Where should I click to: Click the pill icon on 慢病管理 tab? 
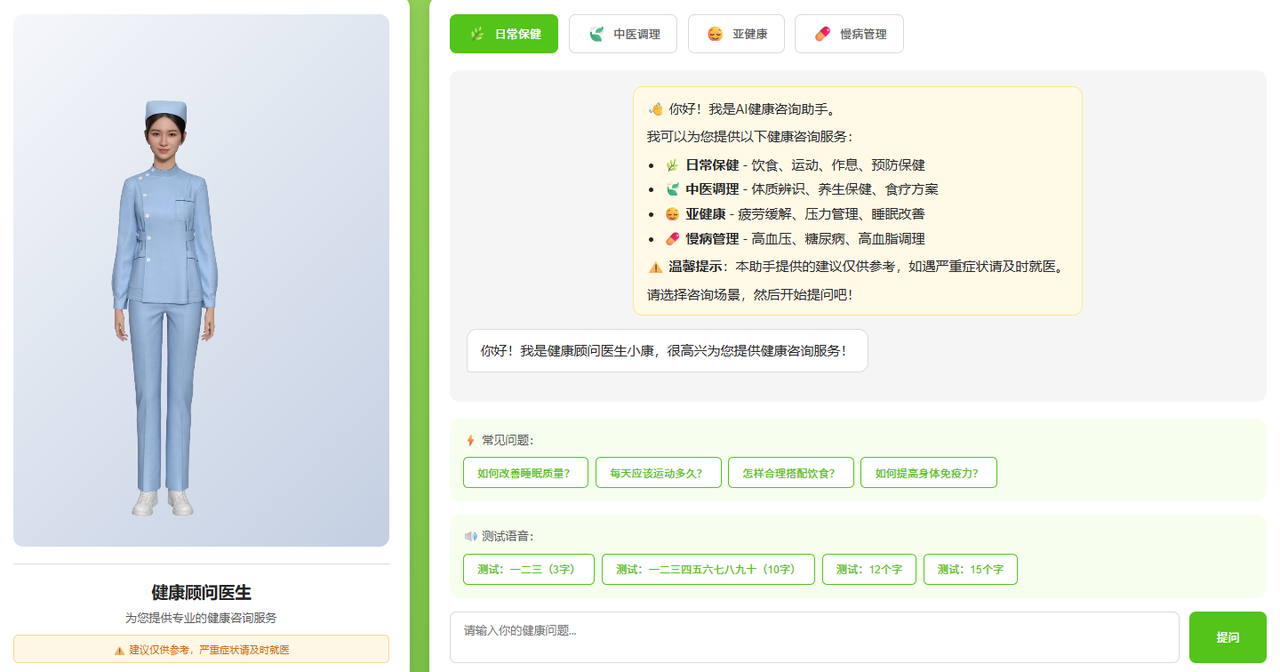tap(822, 34)
